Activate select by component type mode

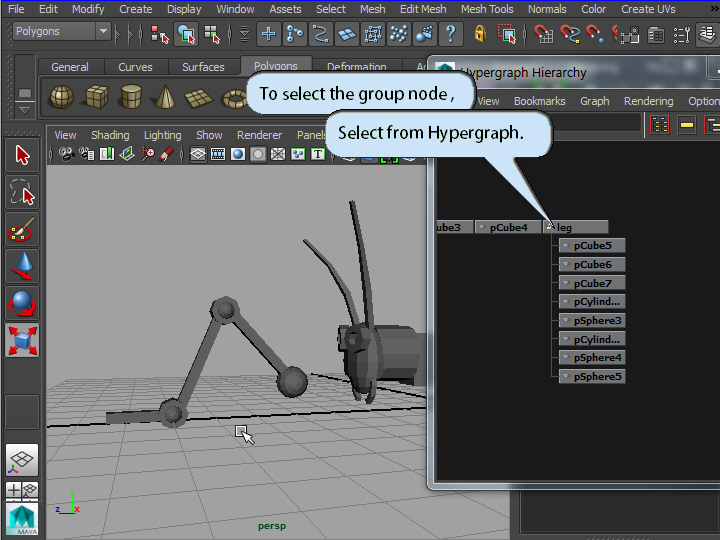tap(212, 34)
